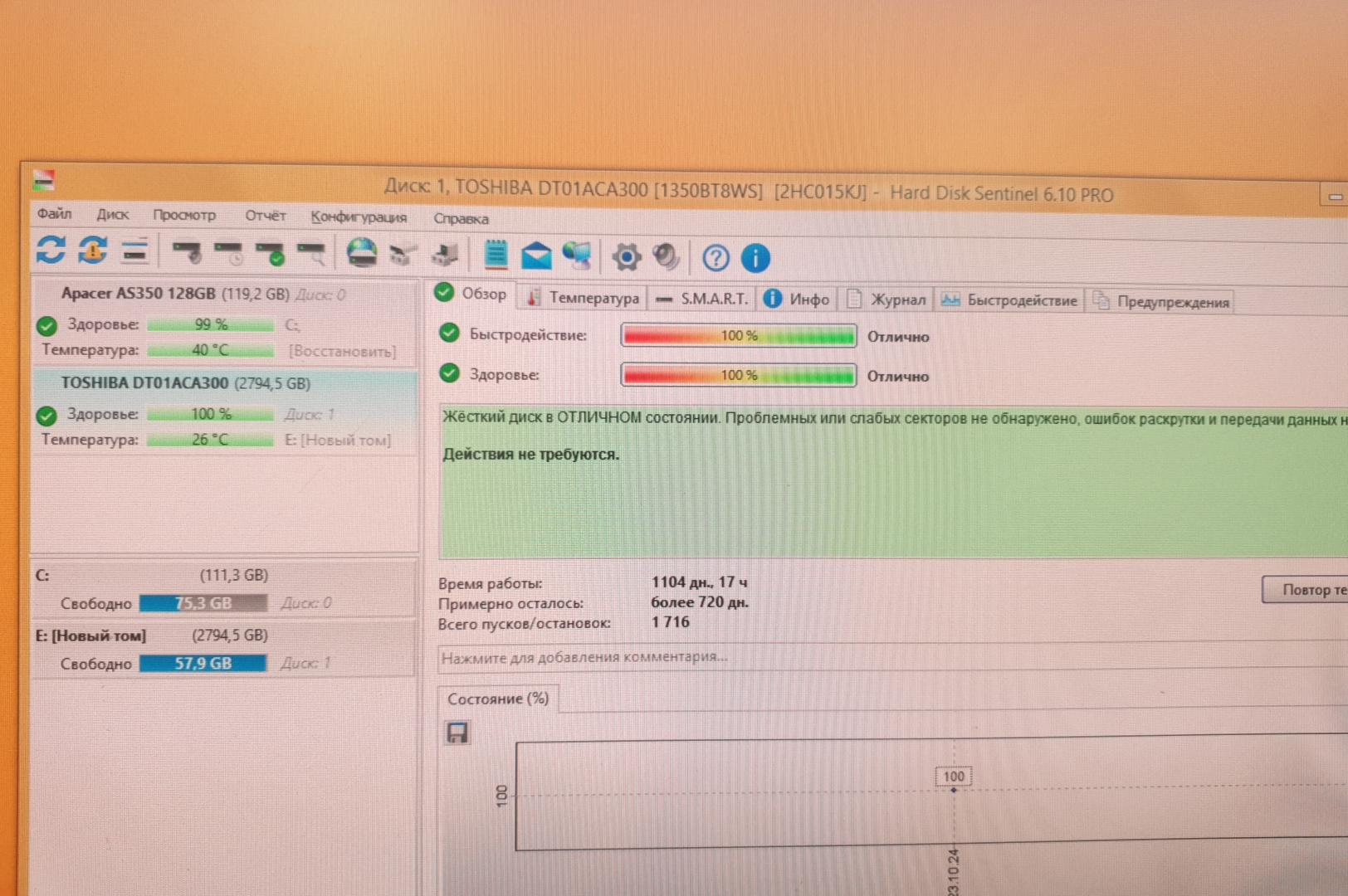This screenshot has height=896, width=1348.
Task: Open the Конфигурация menu
Action: (x=359, y=217)
